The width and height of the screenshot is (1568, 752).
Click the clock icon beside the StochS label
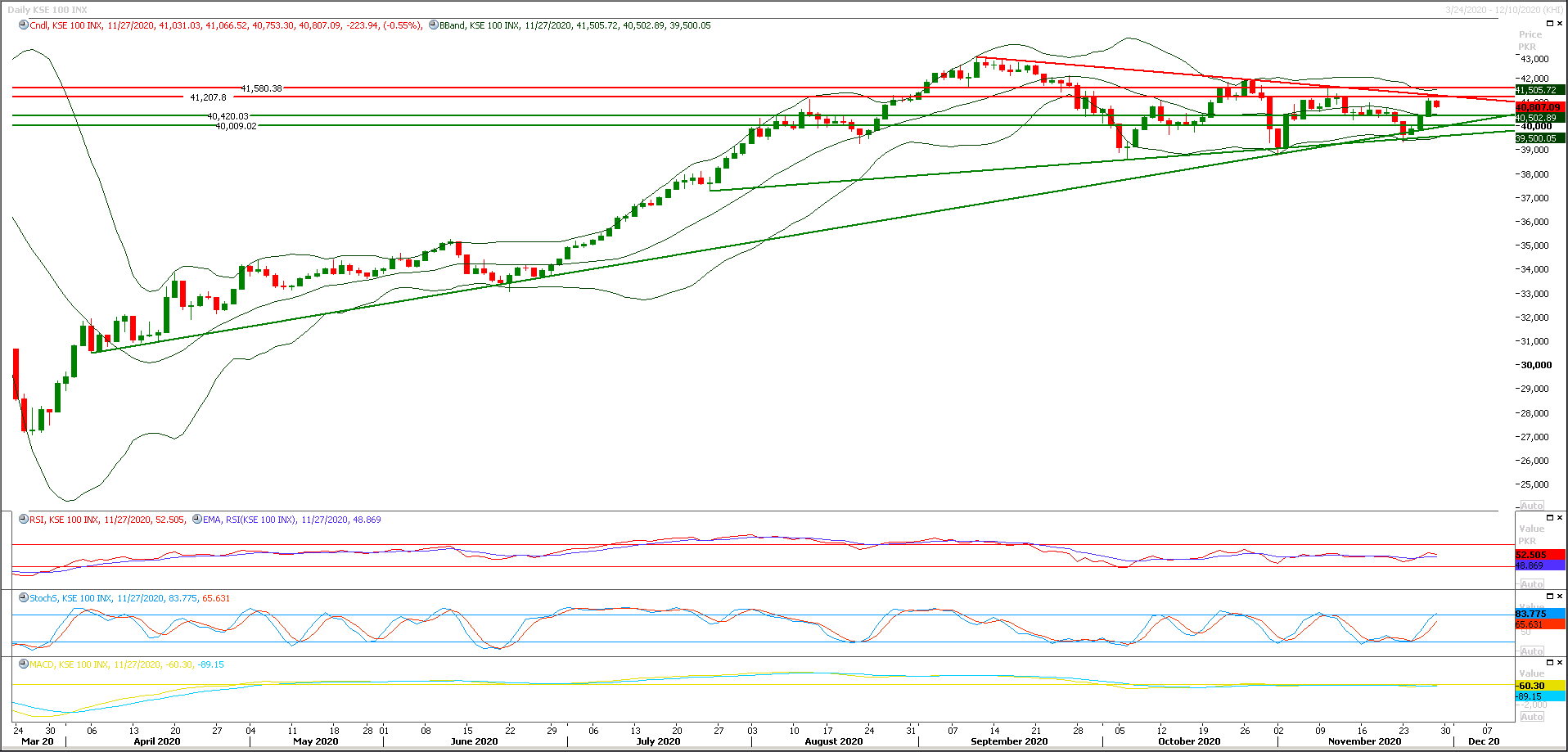click(24, 597)
